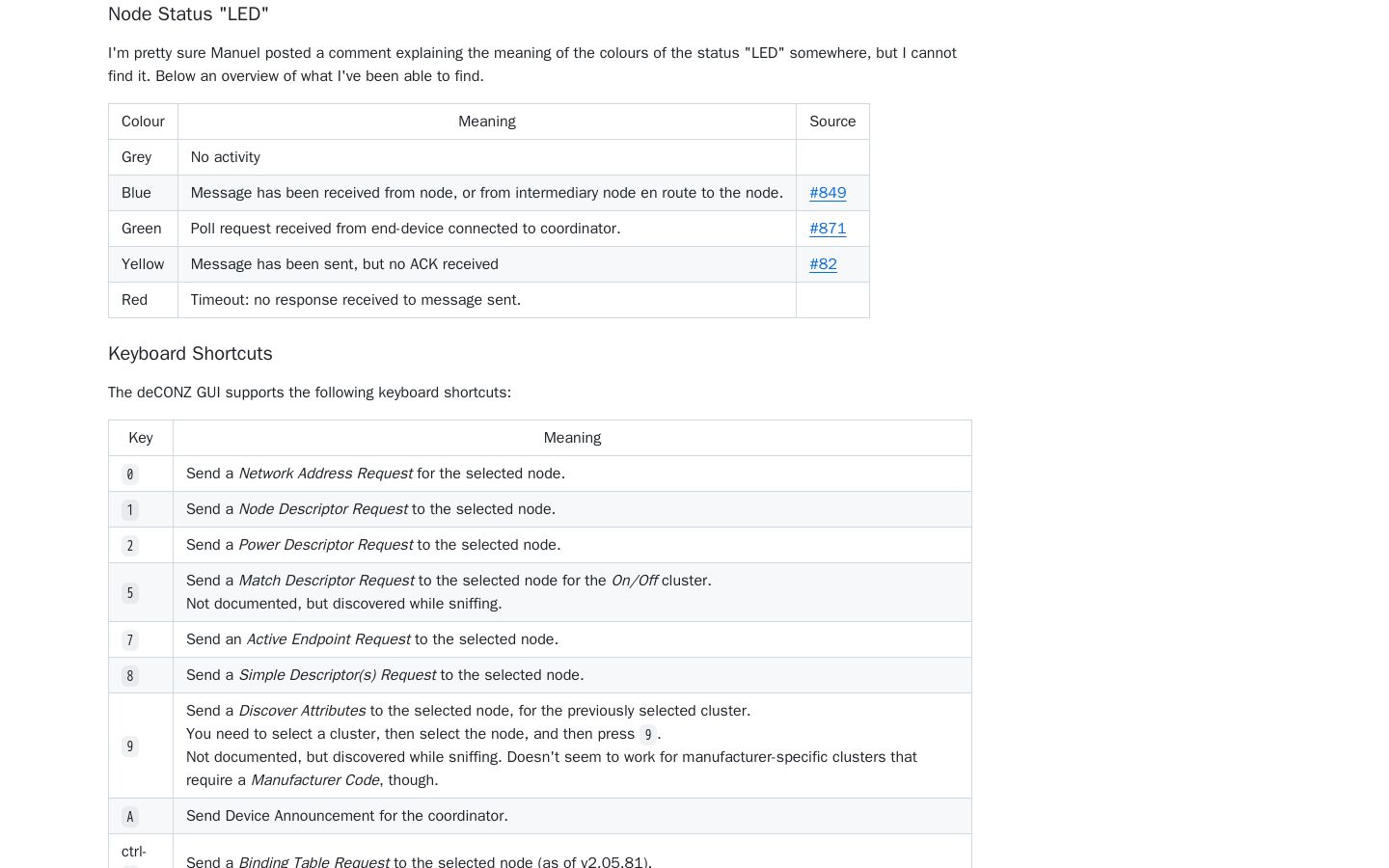
Task: Click the Yellow colour cell
Action: (x=143, y=264)
